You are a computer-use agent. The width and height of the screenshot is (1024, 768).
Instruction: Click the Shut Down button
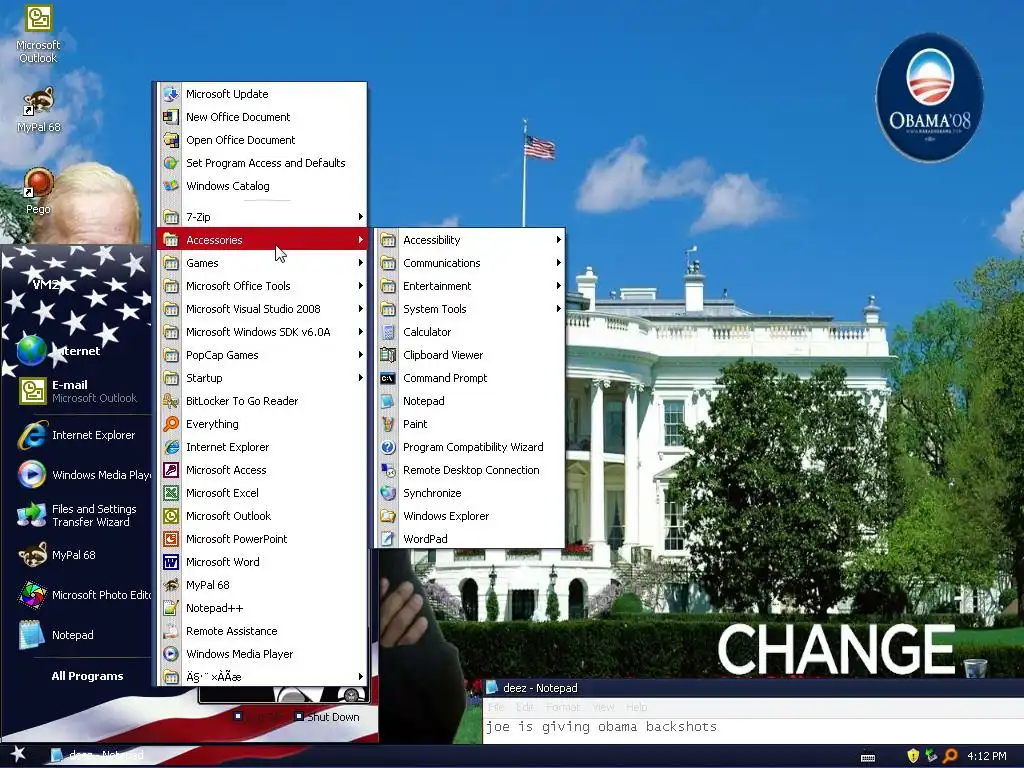coord(327,717)
